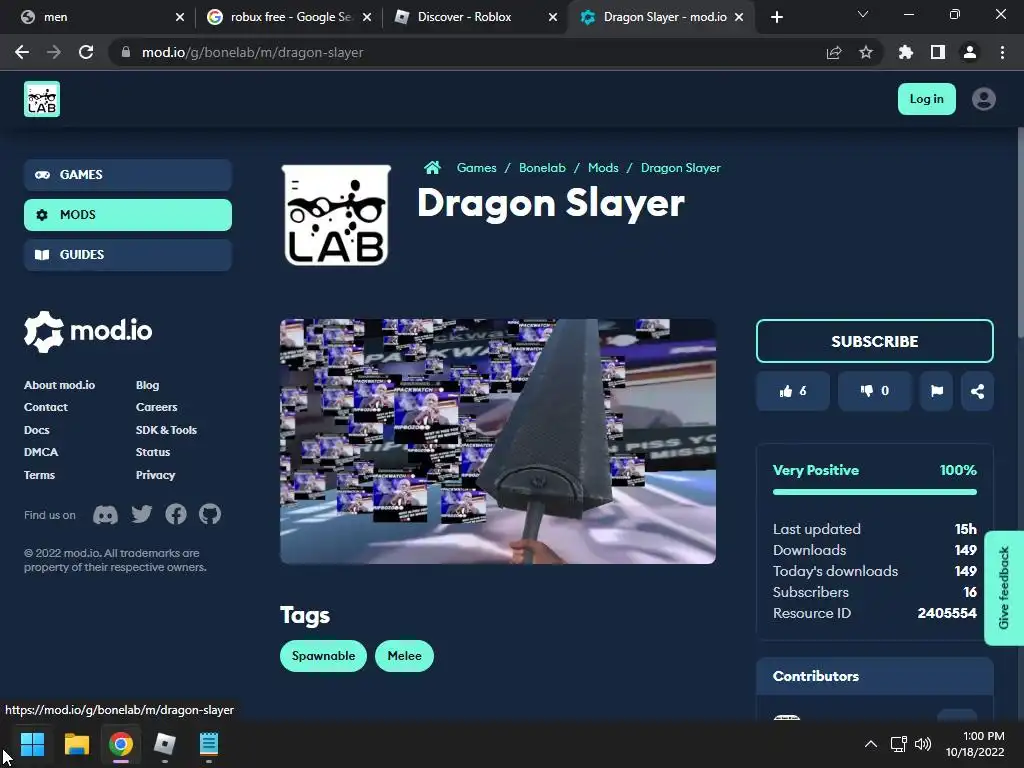Screen dimensions: 1024x768
Task: Open the Careers link
Action: 157,408
